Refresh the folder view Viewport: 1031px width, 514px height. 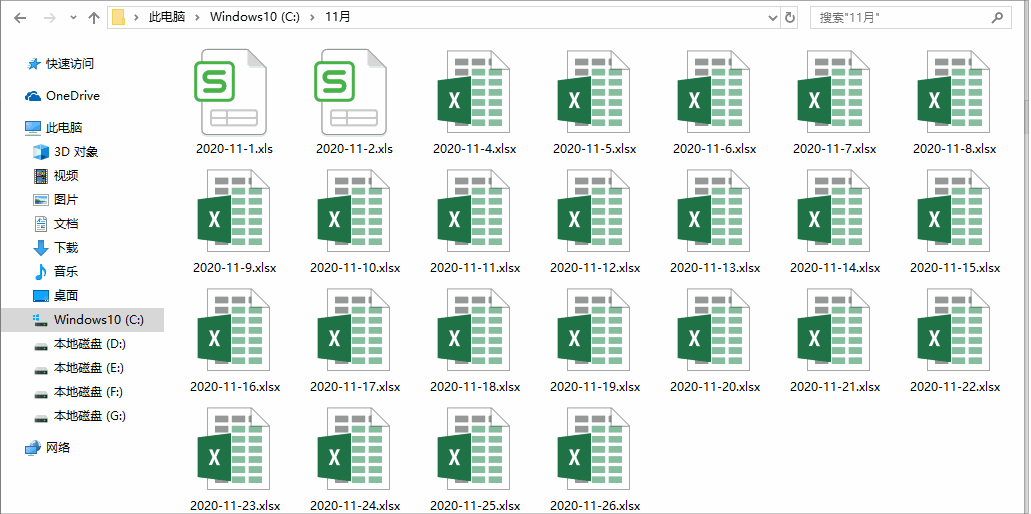pyautogui.click(x=790, y=18)
